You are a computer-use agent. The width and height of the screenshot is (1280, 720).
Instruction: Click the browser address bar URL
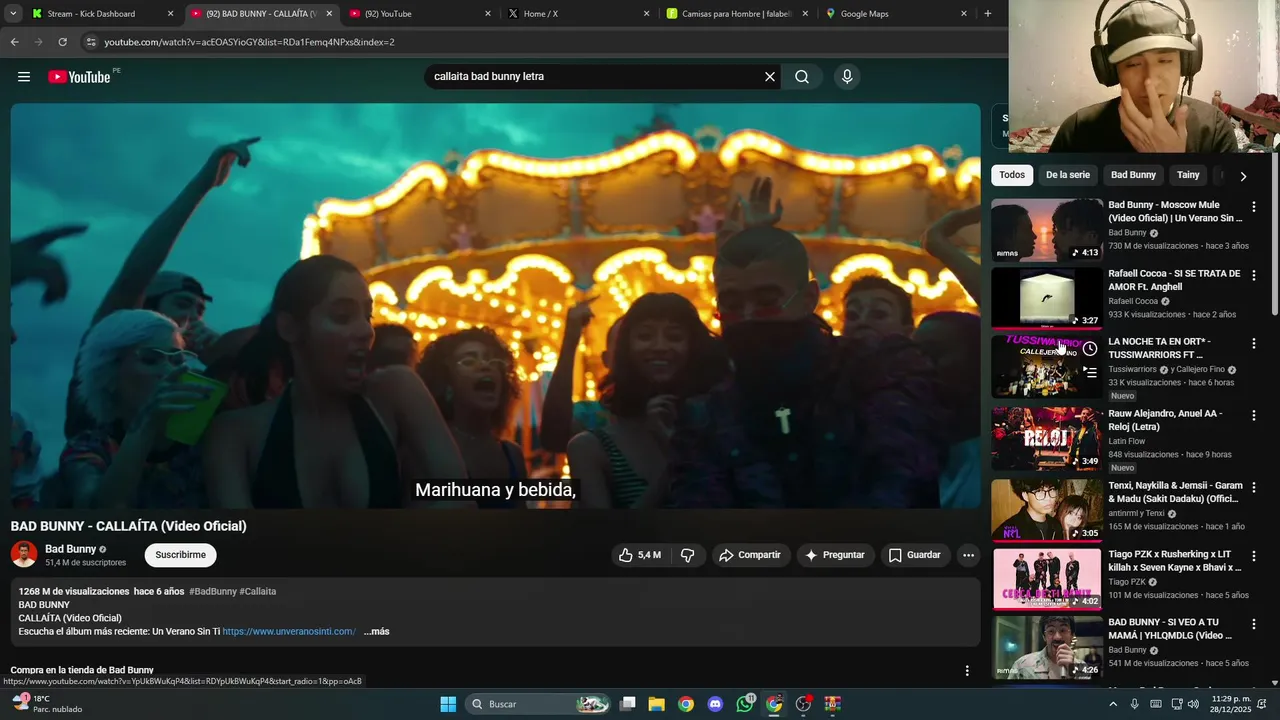(250, 42)
